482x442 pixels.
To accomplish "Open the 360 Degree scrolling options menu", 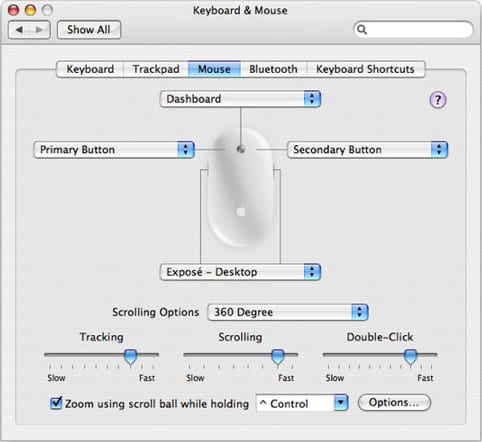I will tap(288, 312).
